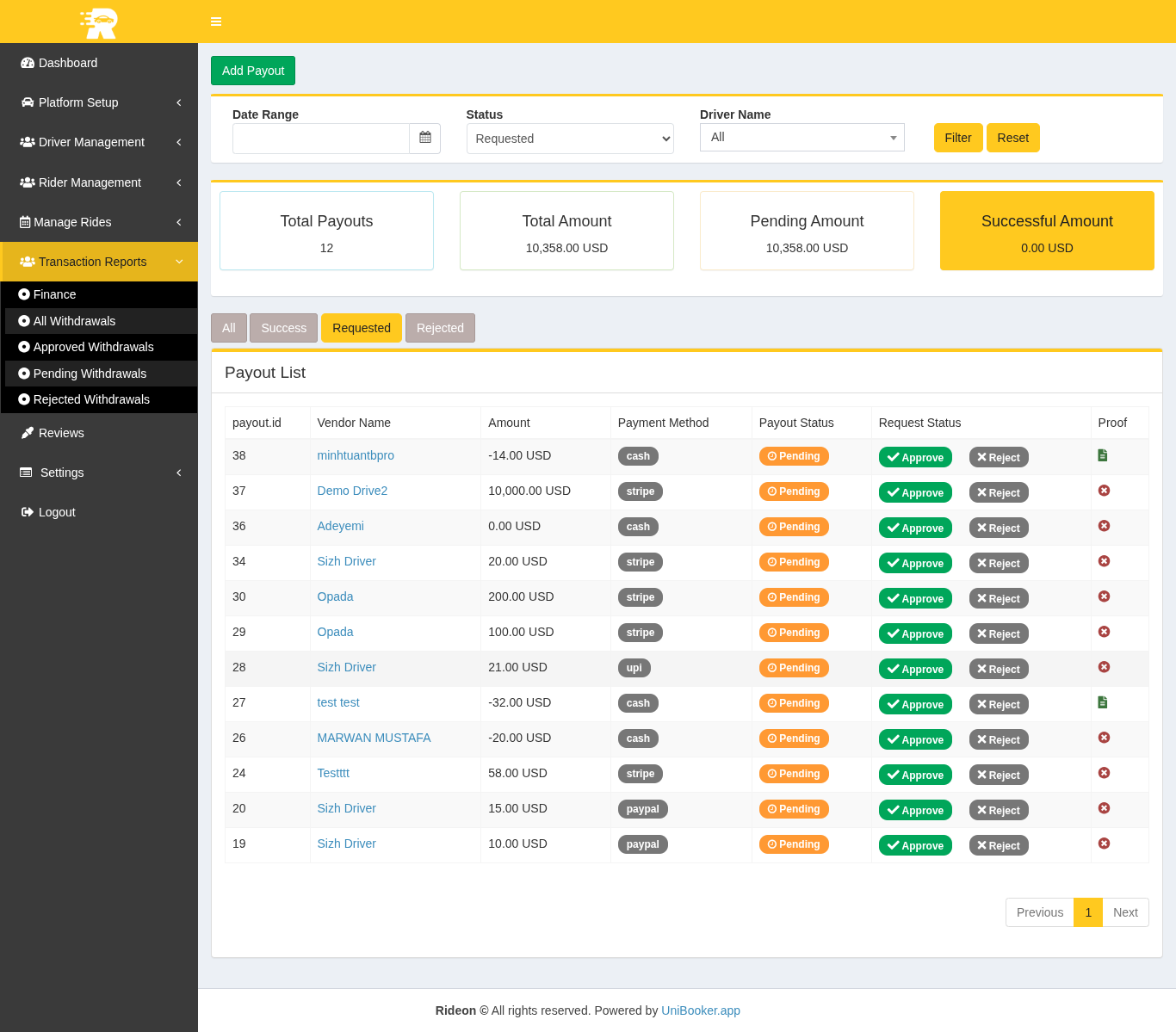Click the hamburger menu icon in top bar

pyautogui.click(x=216, y=22)
